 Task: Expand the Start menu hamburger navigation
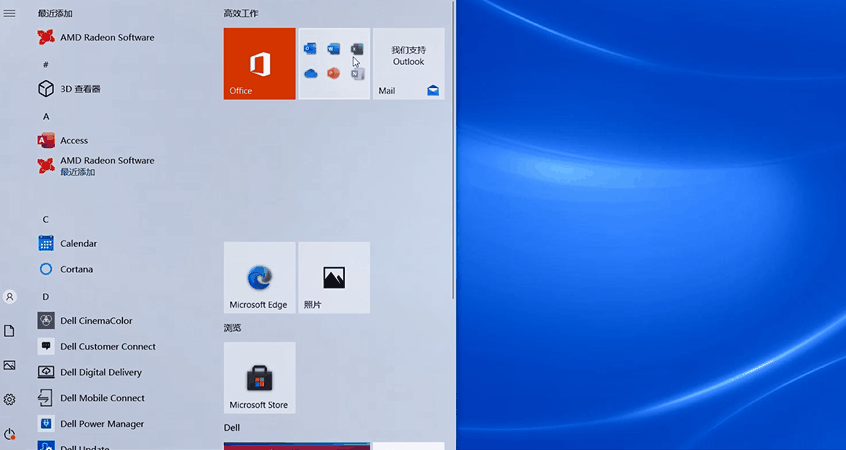point(9,13)
